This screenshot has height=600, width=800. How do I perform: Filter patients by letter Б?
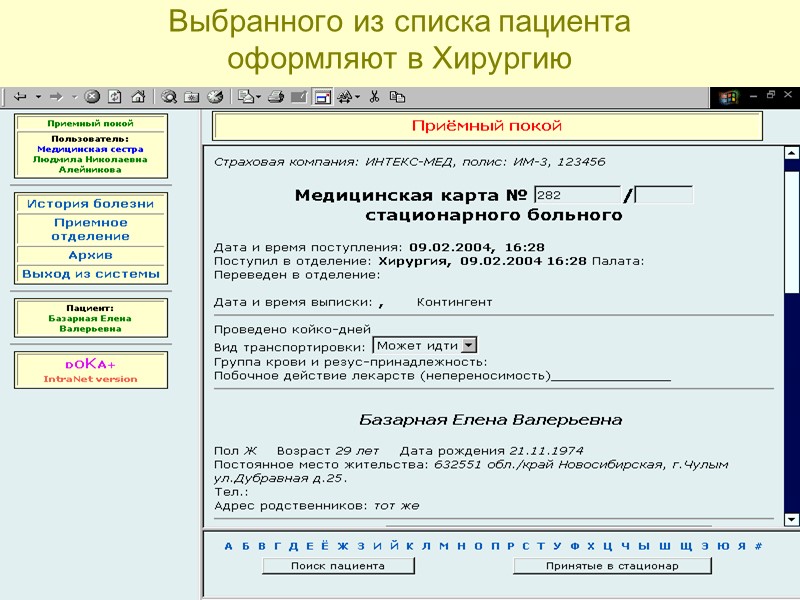coord(245,546)
